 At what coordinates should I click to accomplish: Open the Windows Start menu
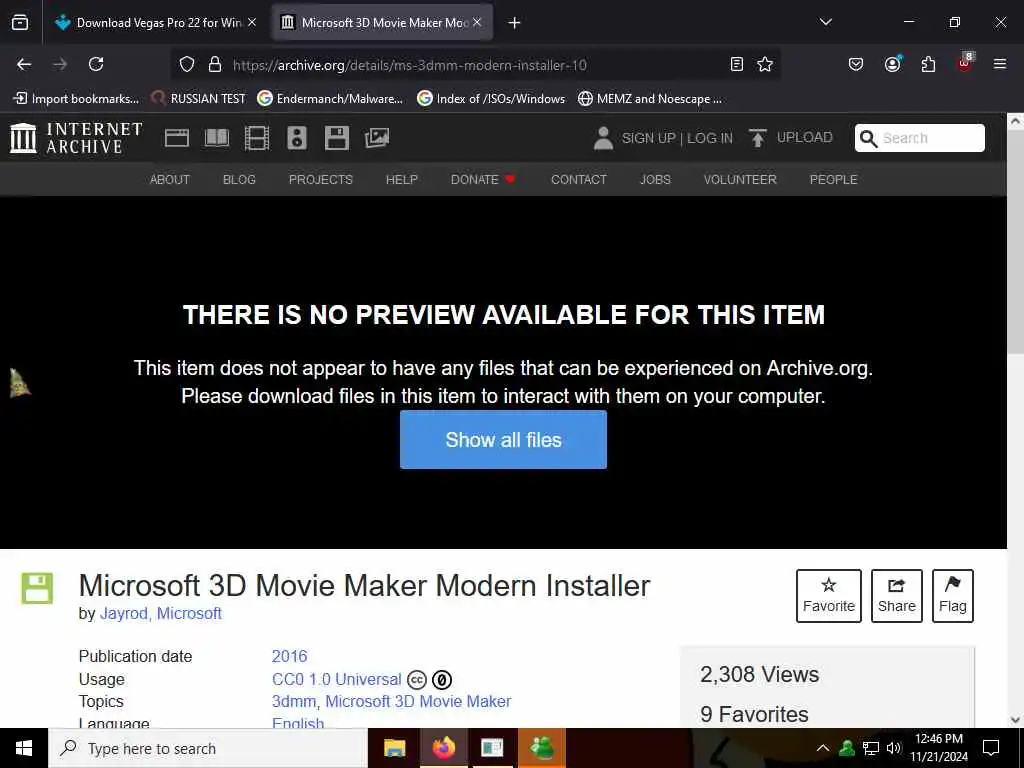tap(24, 748)
